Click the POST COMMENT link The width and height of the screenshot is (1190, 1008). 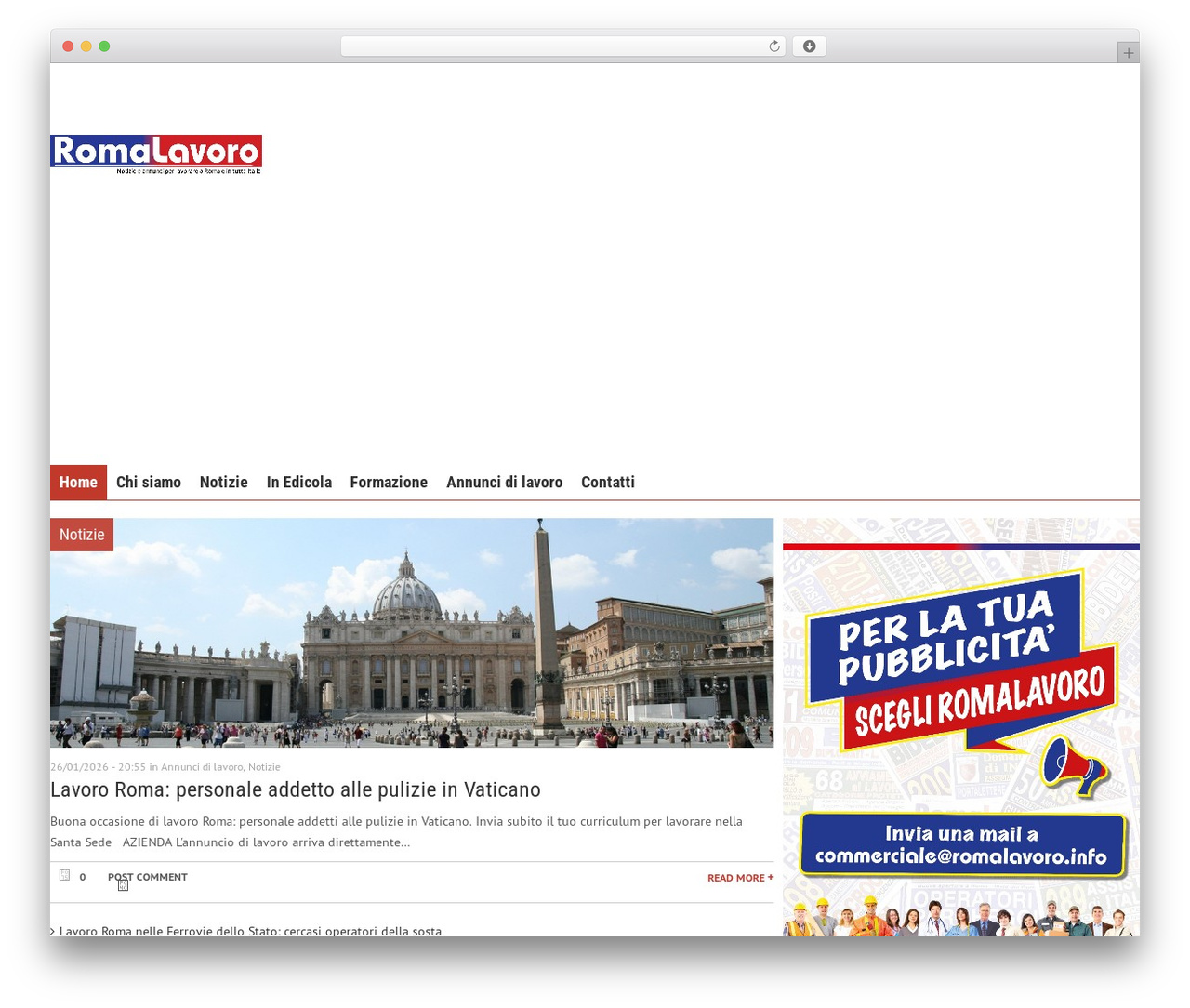pos(148,877)
